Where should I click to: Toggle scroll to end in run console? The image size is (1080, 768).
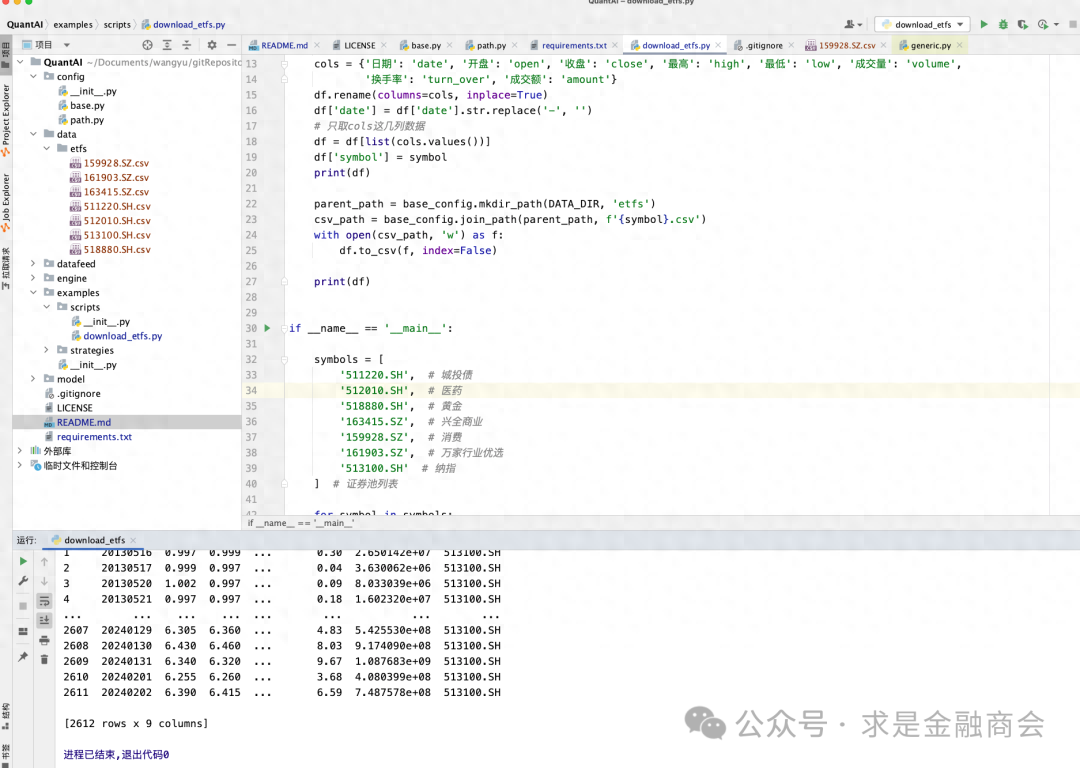44,620
